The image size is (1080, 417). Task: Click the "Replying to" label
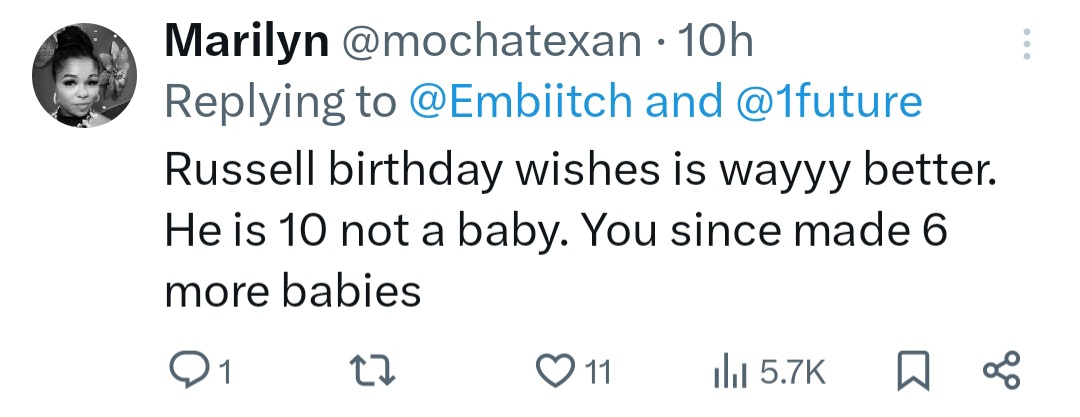(x=280, y=101)
